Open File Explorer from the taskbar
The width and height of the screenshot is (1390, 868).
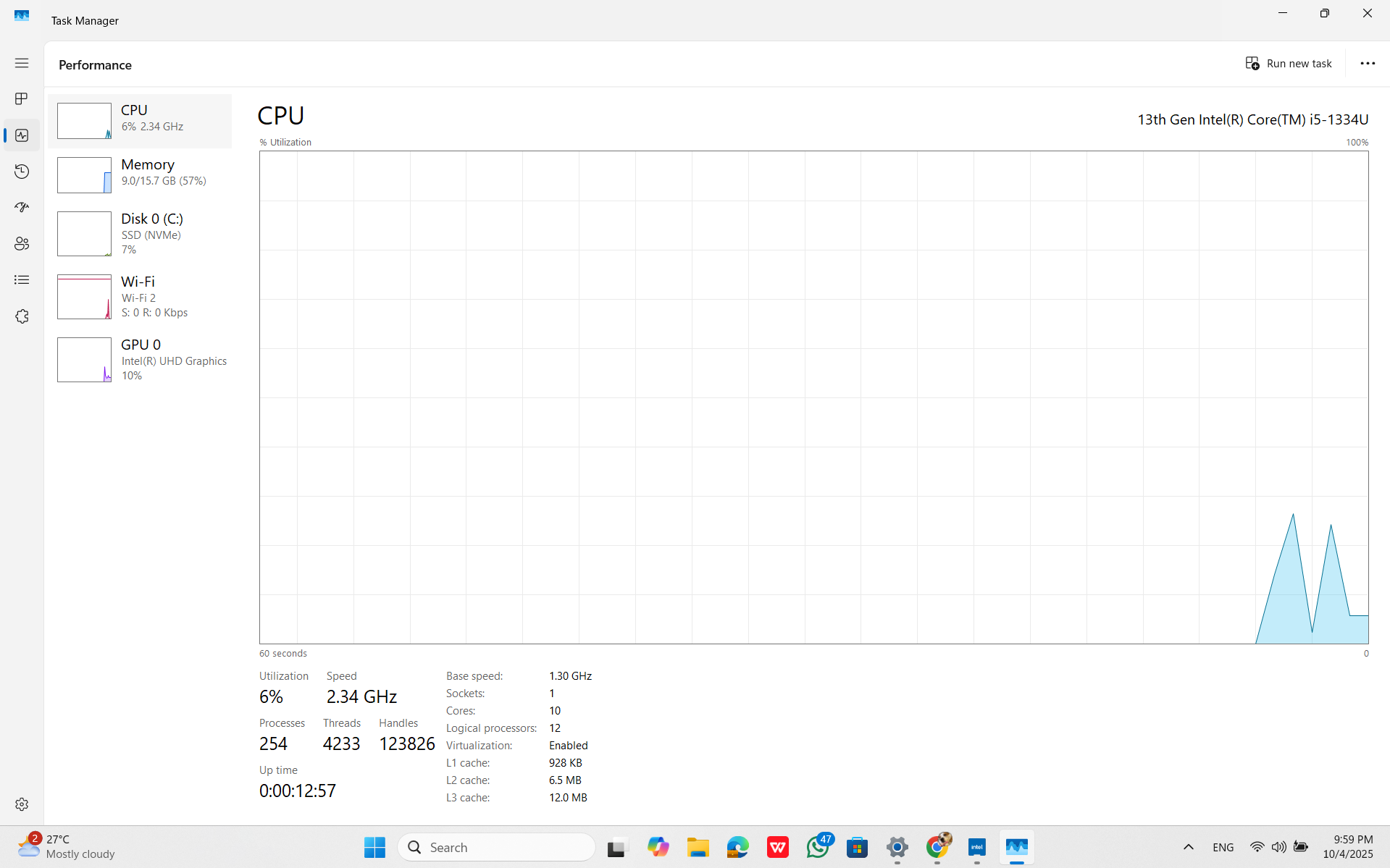pos(698,847)
